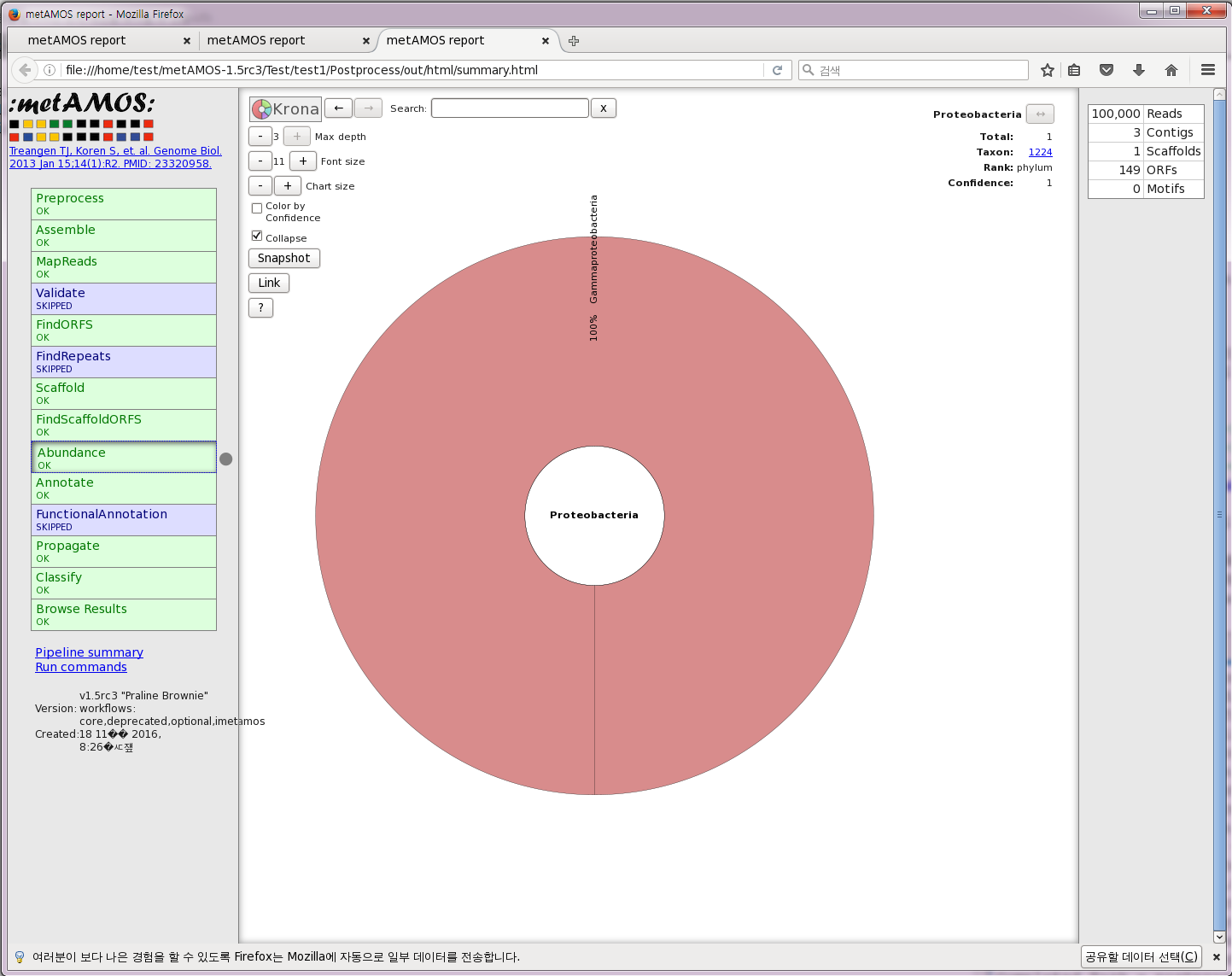The height and width of the screenshot is (976, 1232).
Task: Go to the Firefox home page icon
Action: 1171,70
